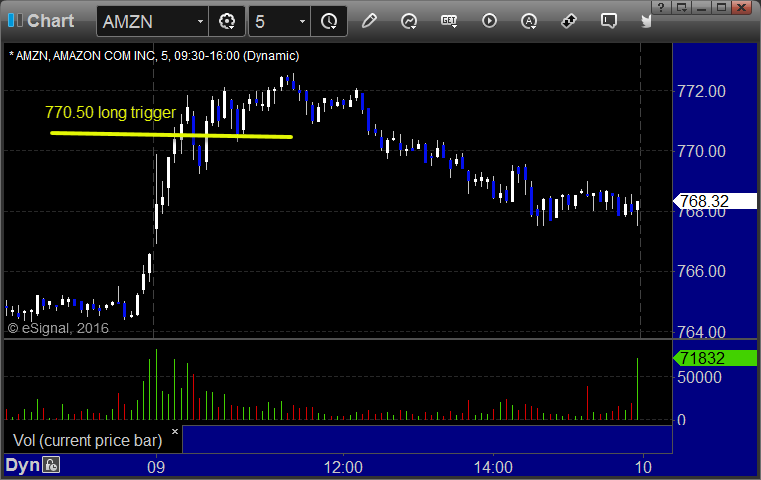Expand the AMZN symbol dropdown
The image size is (761, 480).
[x=200, y=21]
